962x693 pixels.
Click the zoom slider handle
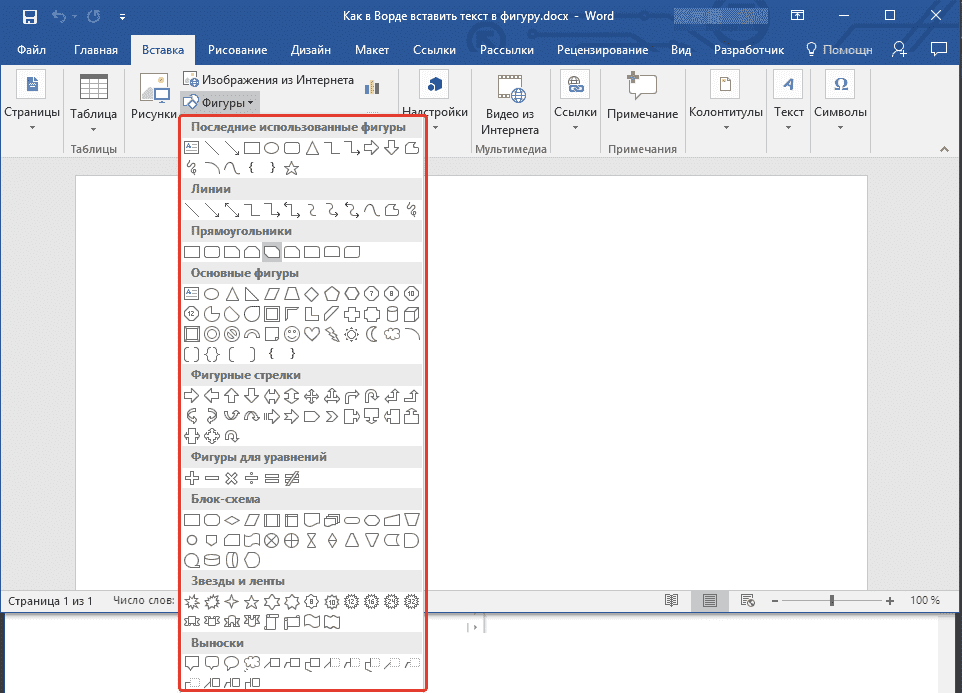coord(832,601)
